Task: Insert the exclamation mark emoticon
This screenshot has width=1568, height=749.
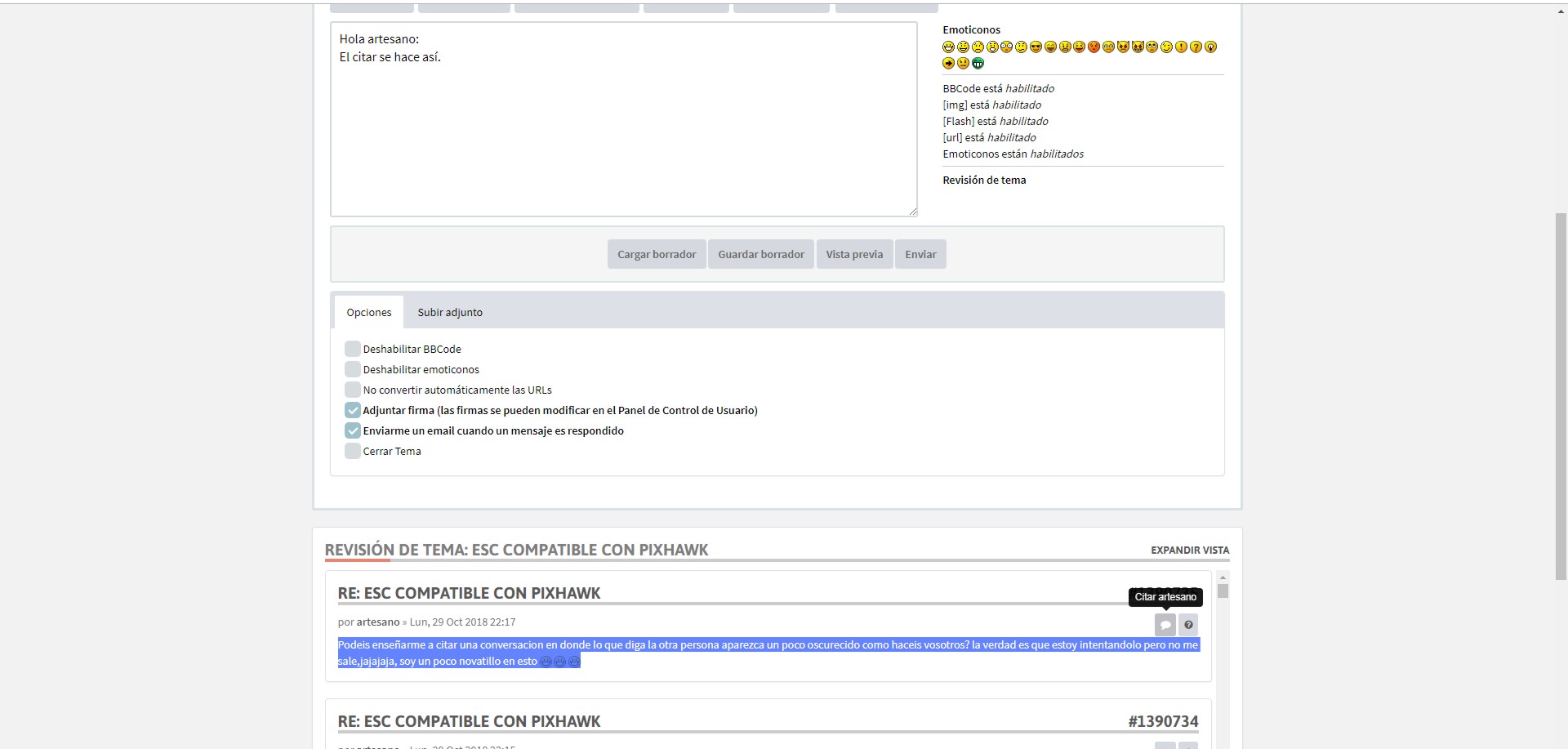Action: (1181, 47)
